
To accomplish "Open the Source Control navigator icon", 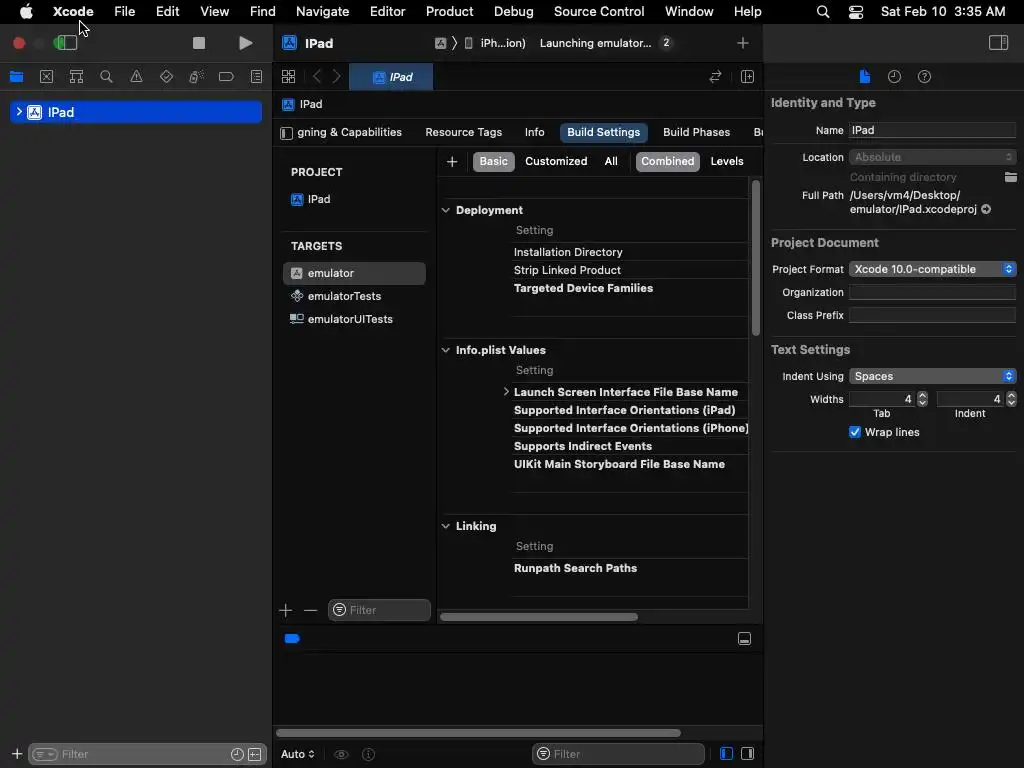I will (x=46, y=76).
